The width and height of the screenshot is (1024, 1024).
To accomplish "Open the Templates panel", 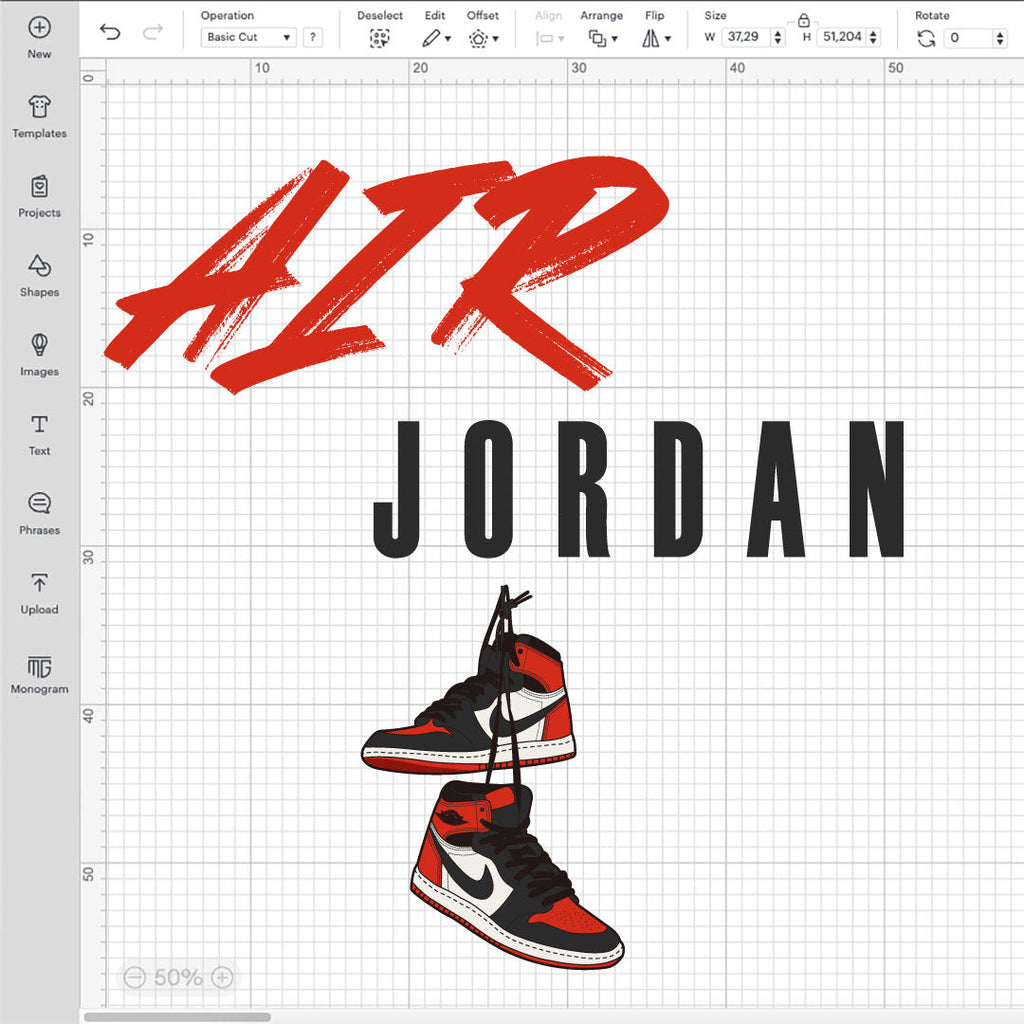I will click(x=39, y=117).
